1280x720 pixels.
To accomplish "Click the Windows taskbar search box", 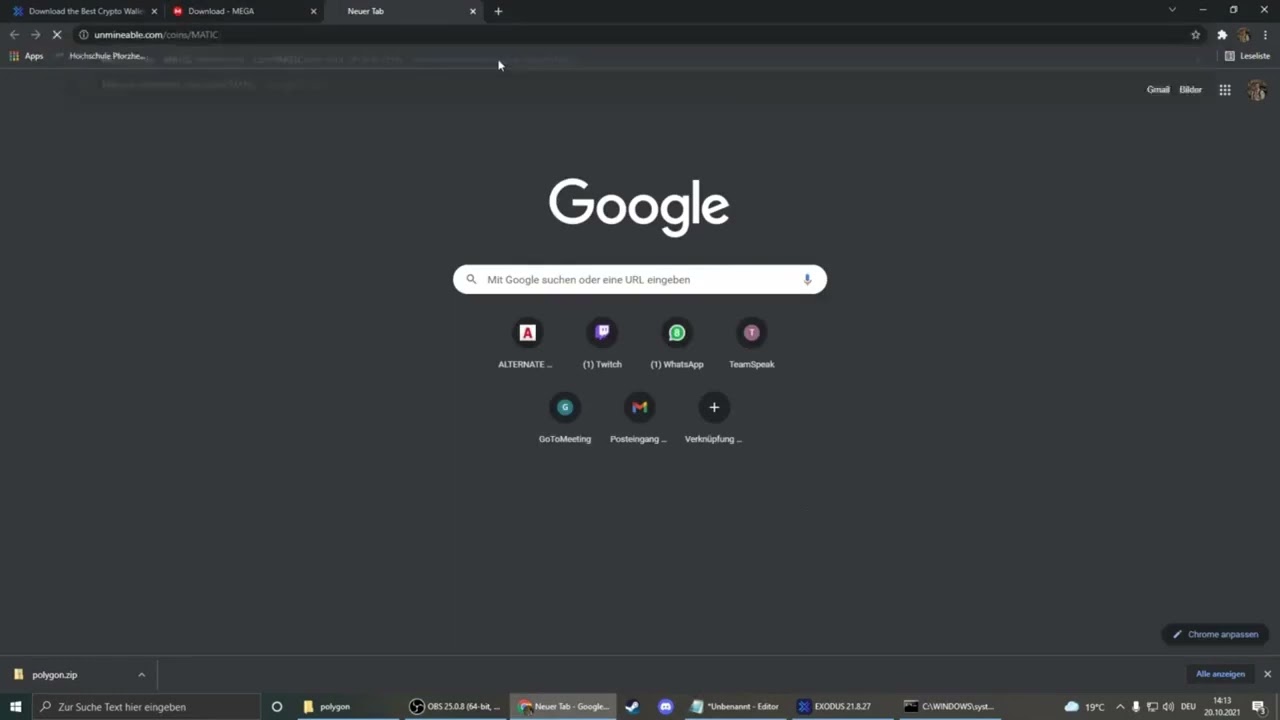I will tap(146, 706).
